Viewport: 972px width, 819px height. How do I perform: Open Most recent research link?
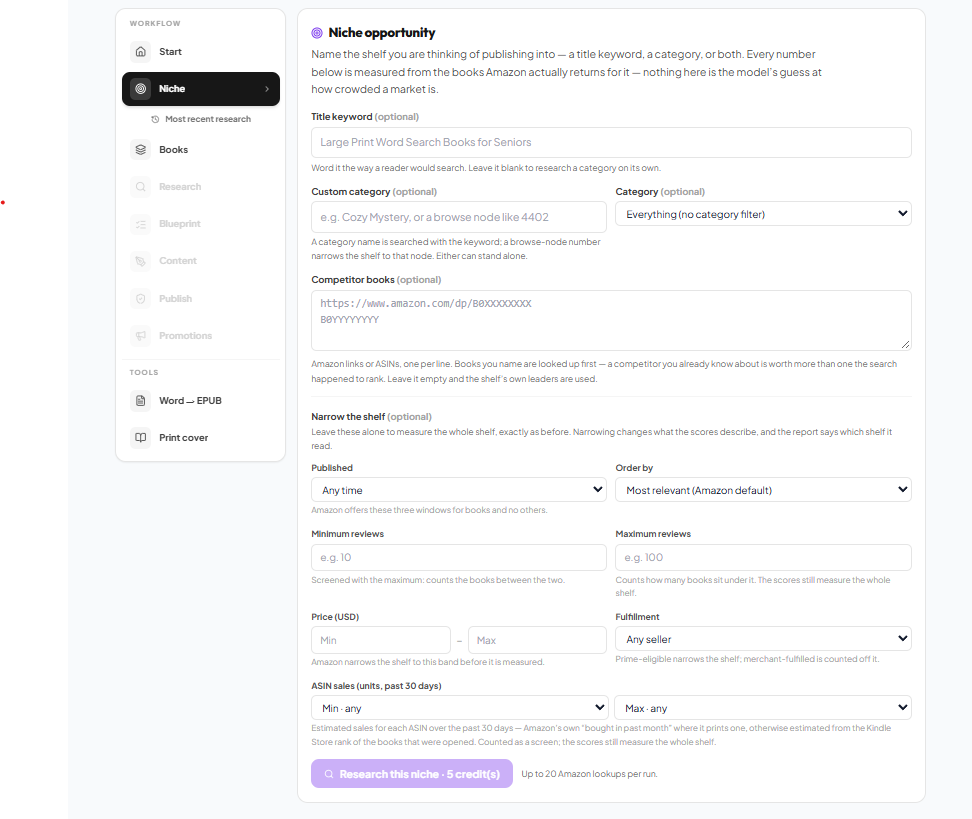pyautogui.click(x=201, y=119)
